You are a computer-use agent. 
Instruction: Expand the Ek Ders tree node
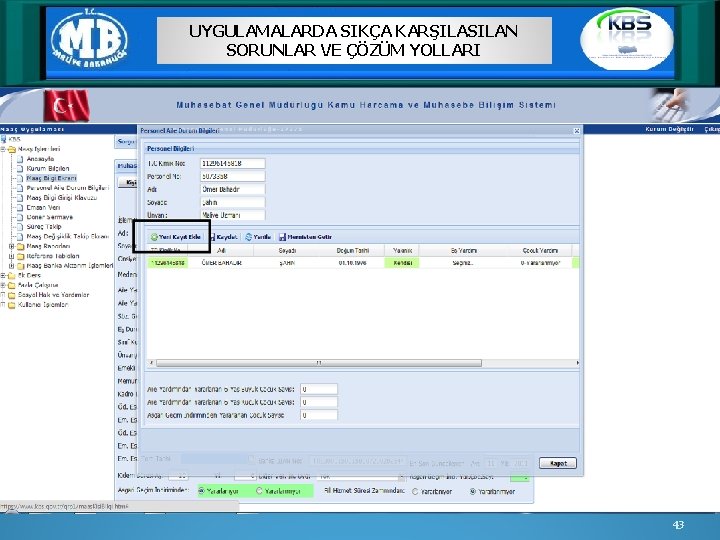(3, 276)
